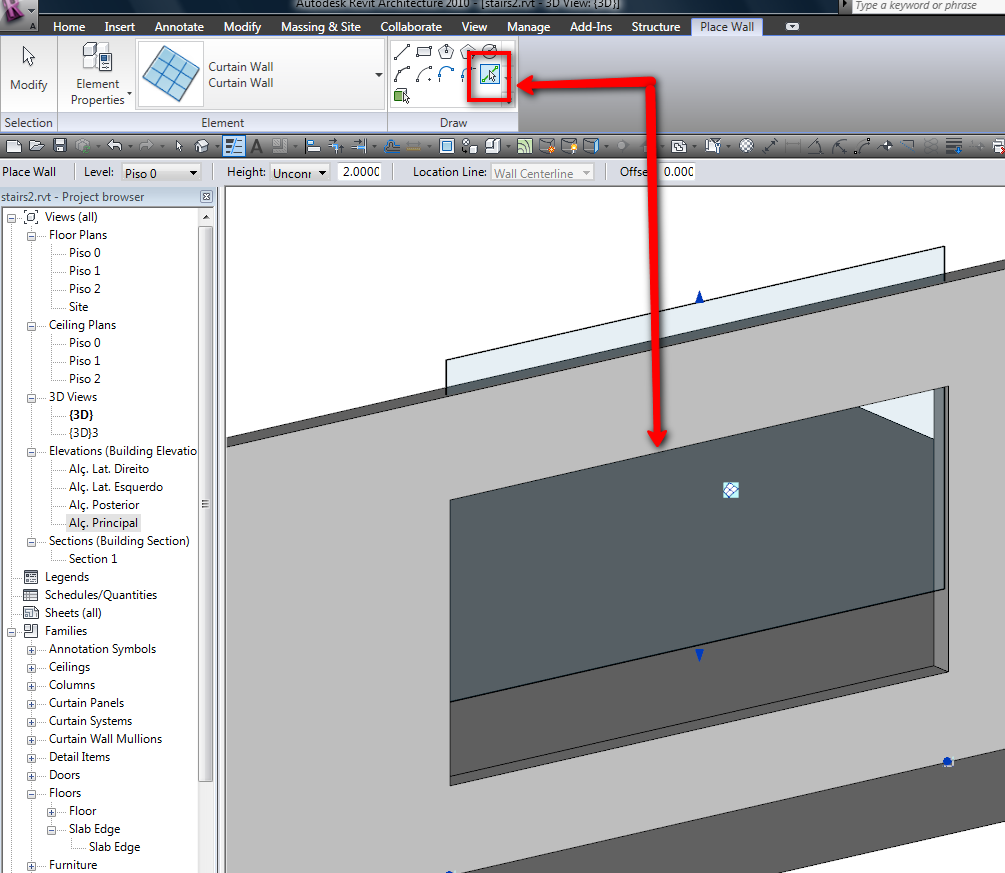Click the top blue flip arrow control

coord(699,297)
